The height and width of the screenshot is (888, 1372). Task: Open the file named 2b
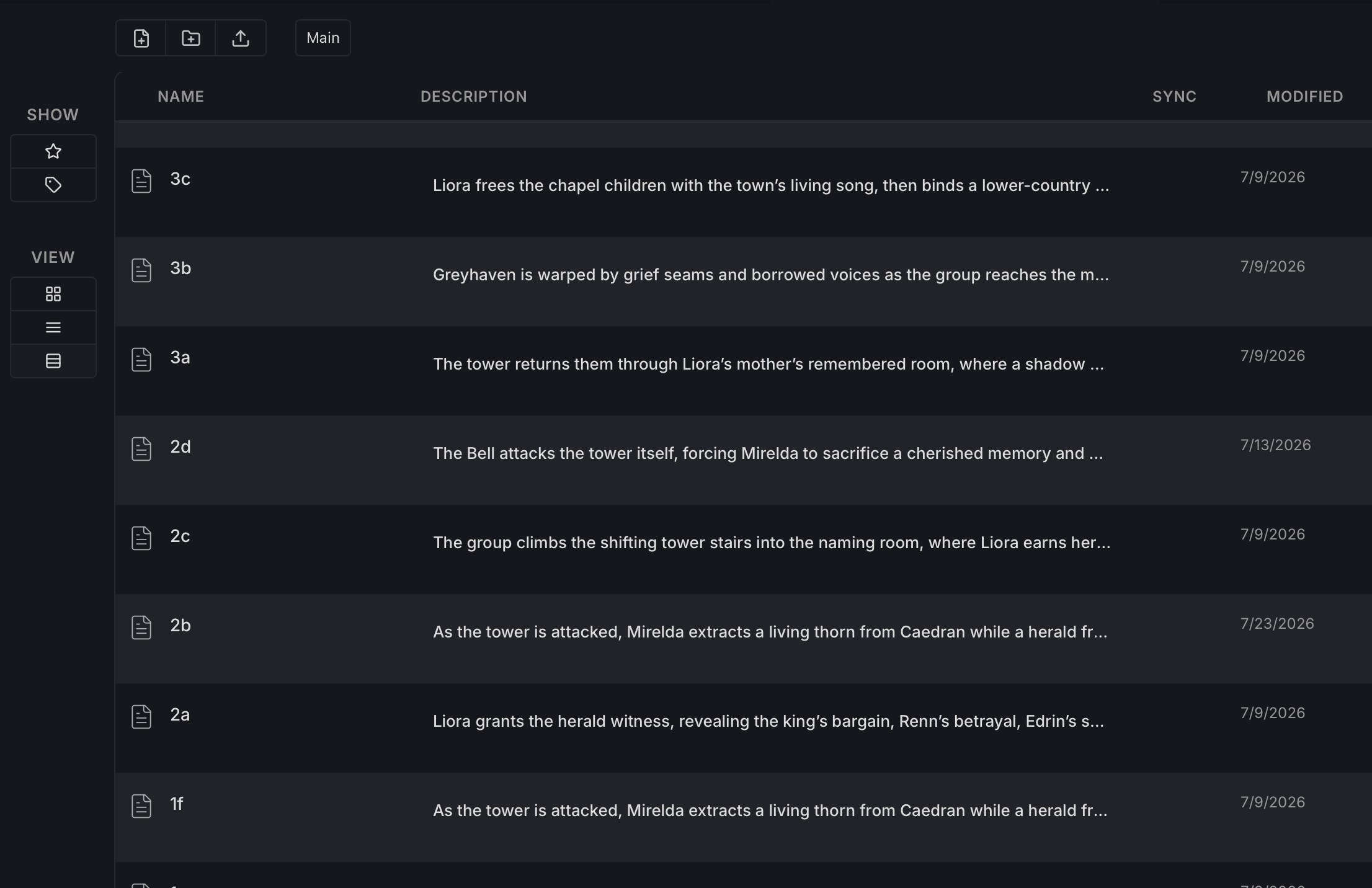(x=180, y=626)
